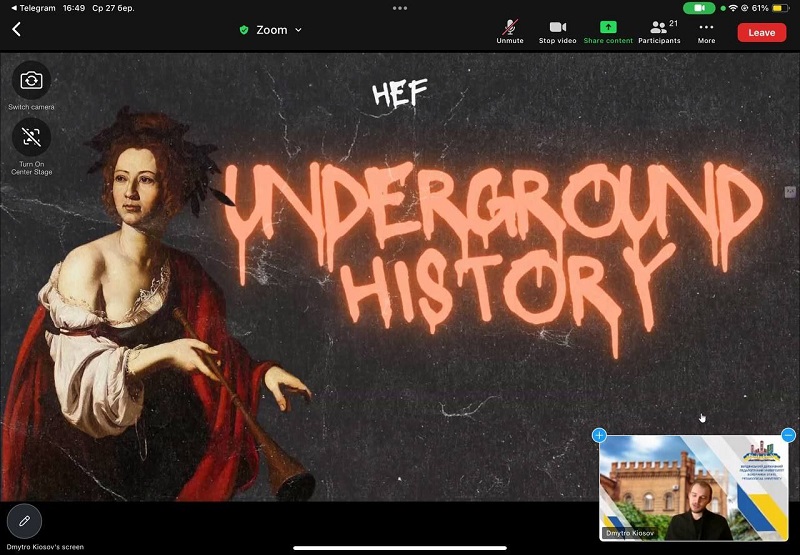Tap the Wi-Fi icon in status bar
Viewport: 800px width, 555px height.
[x=733, y=8]
